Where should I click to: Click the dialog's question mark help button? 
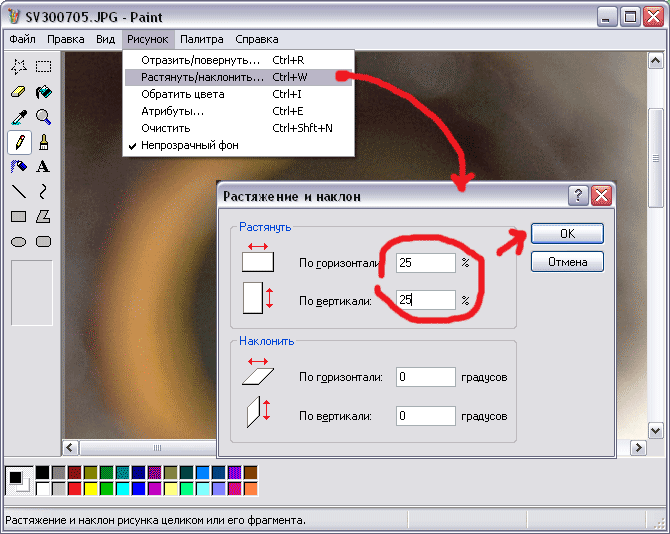click(x=577, y=196)
